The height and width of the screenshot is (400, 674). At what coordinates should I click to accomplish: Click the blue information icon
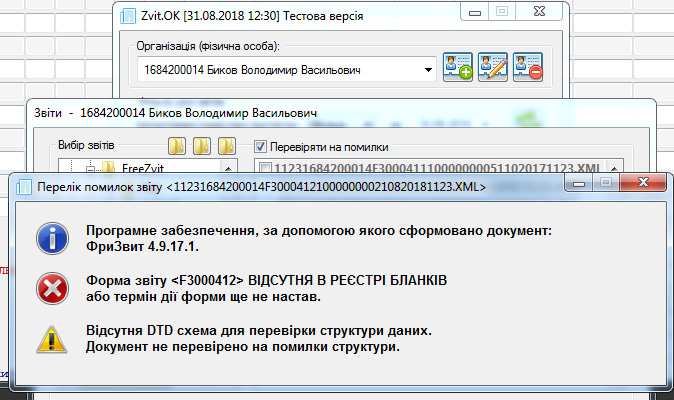point(50,238)
